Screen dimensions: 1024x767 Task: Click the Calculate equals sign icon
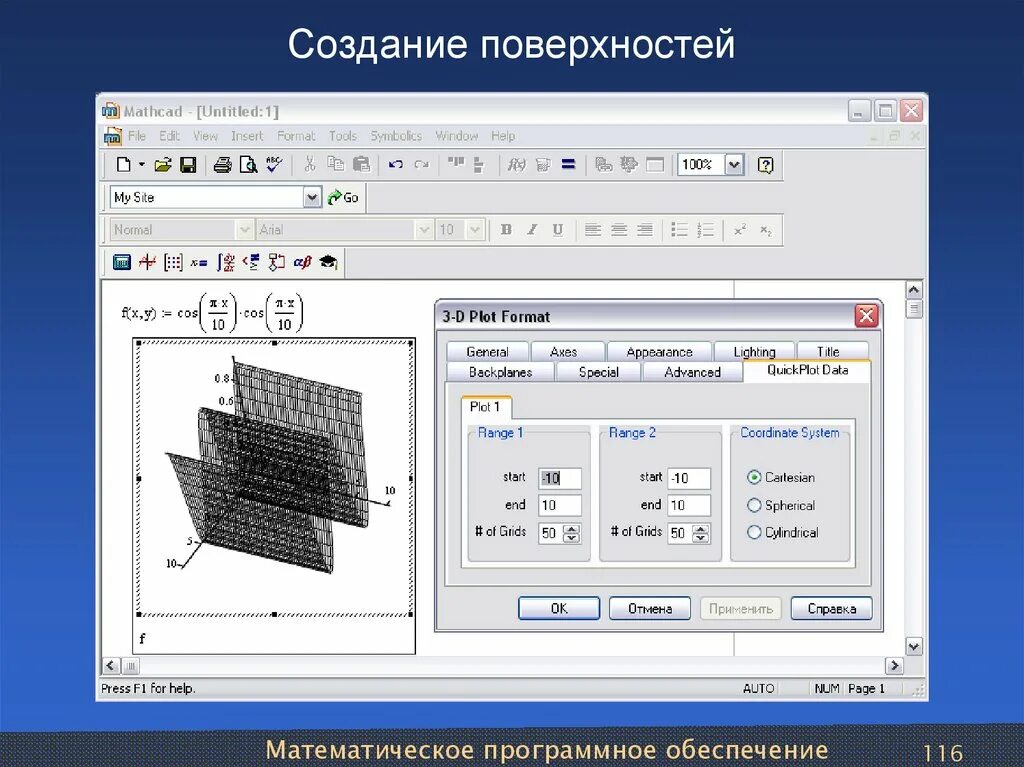pyautogui.click(x=568, y=165)
